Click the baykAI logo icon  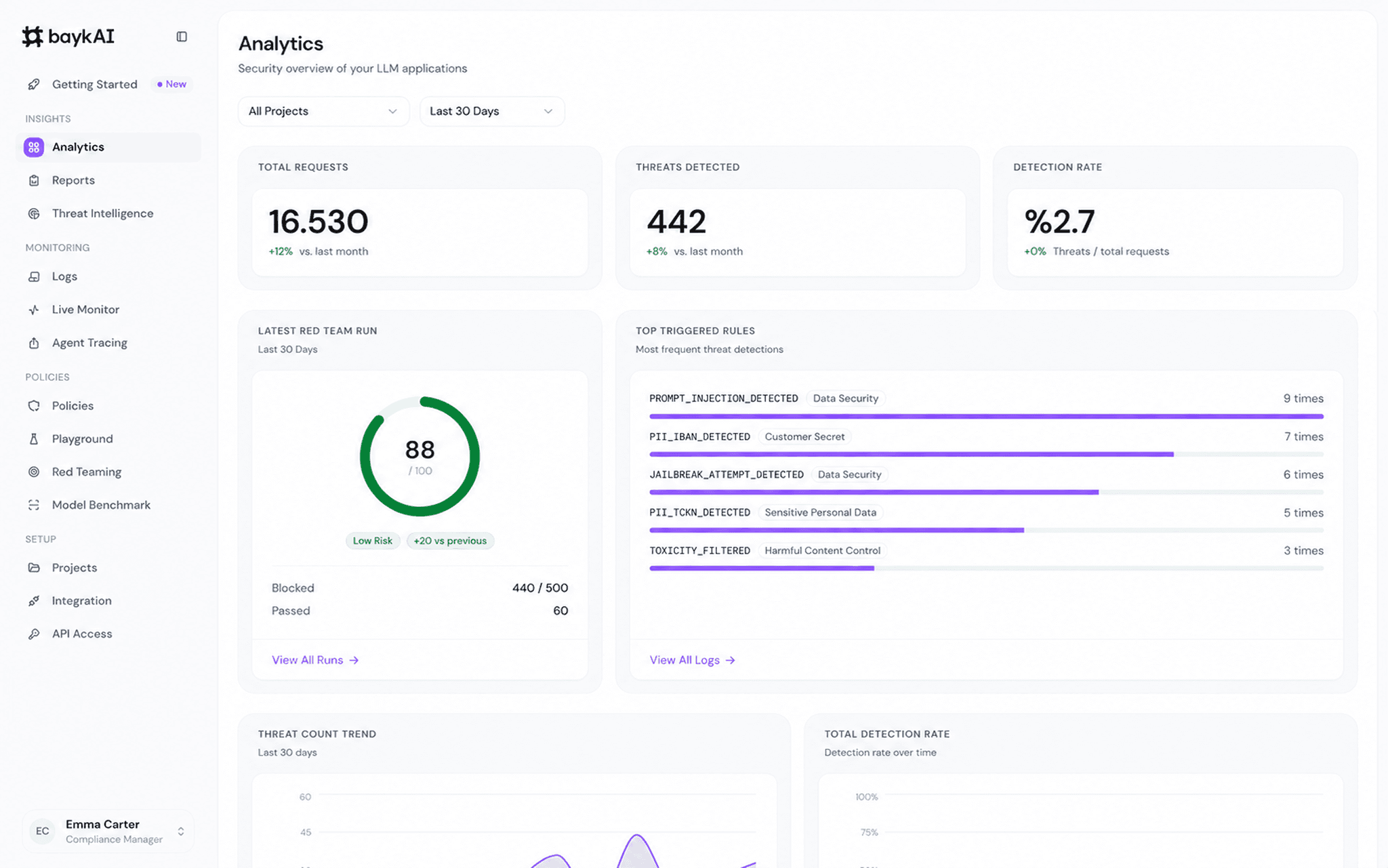click(x=33, y=37)
